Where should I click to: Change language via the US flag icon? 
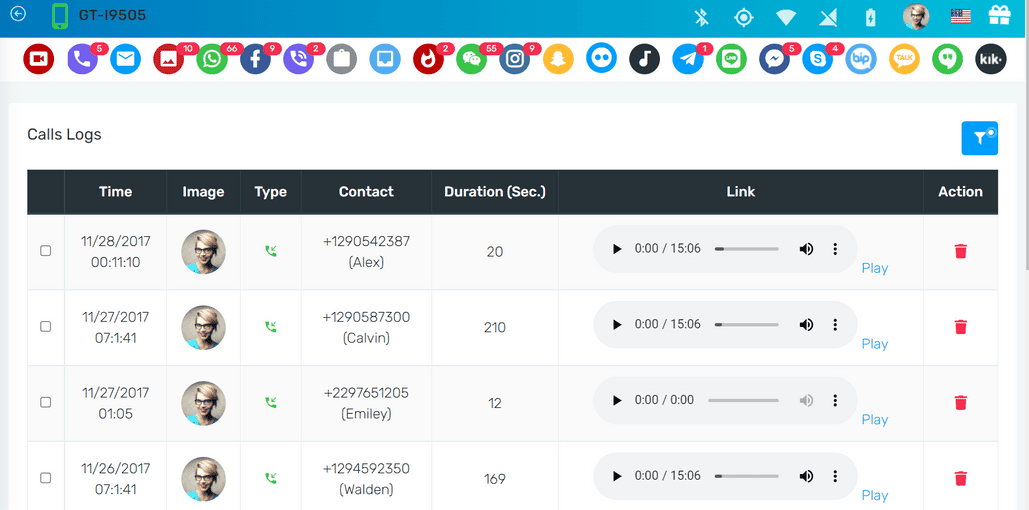coord(961,17)
